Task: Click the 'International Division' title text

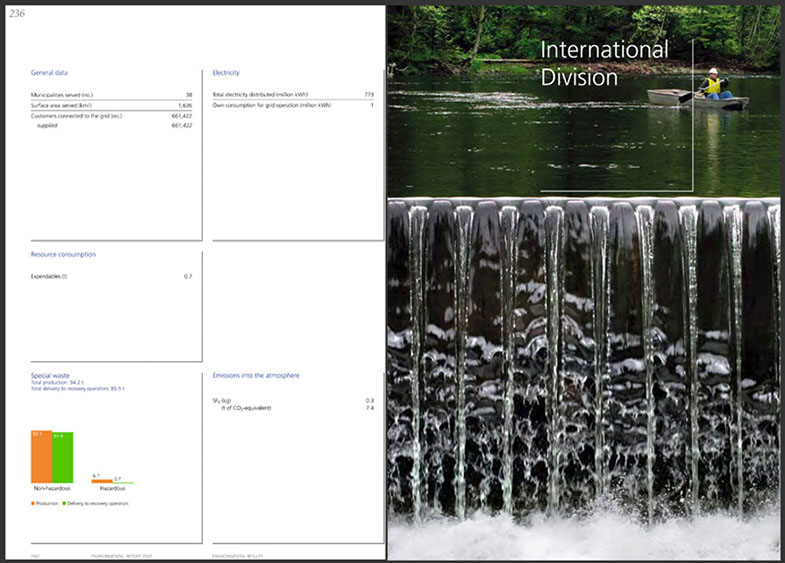Action: [x=604, y=62]
